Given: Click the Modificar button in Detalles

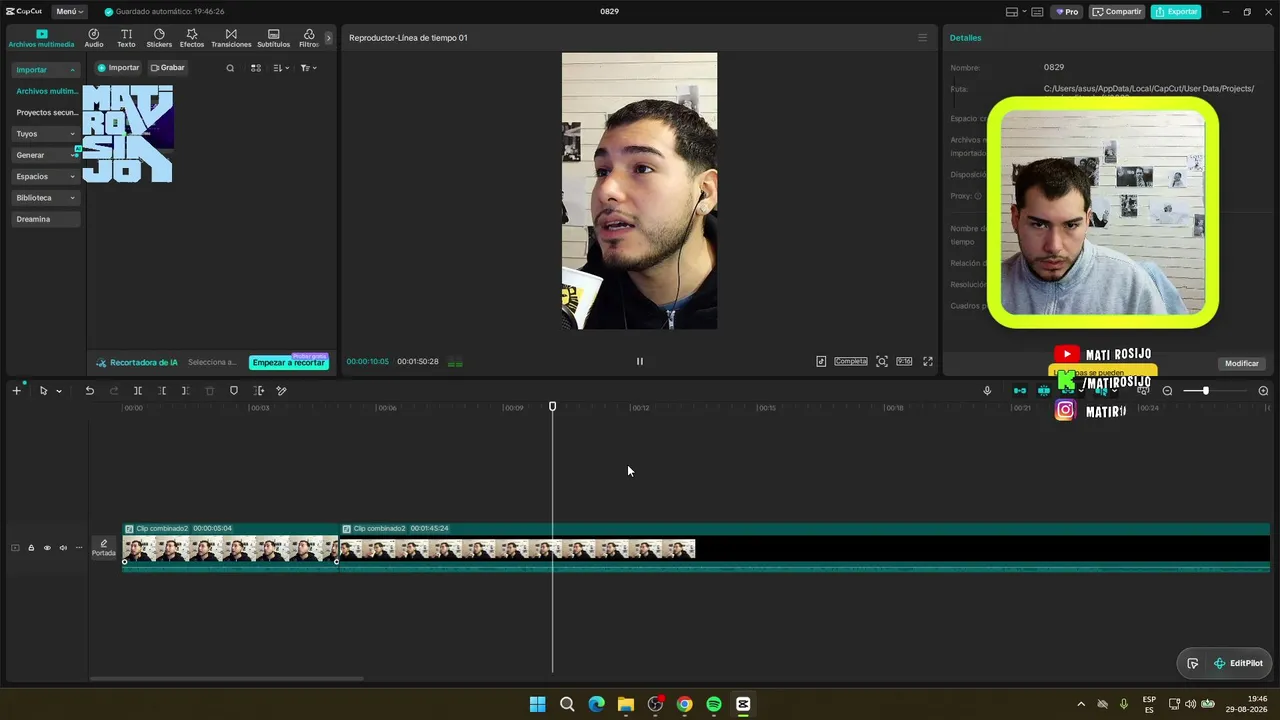Looking at the screenshot, I should (1242, 364).
